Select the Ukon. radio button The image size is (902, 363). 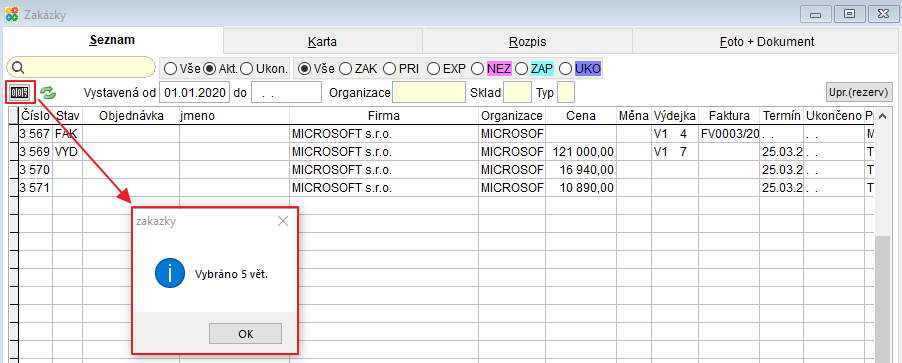point(246,69)
